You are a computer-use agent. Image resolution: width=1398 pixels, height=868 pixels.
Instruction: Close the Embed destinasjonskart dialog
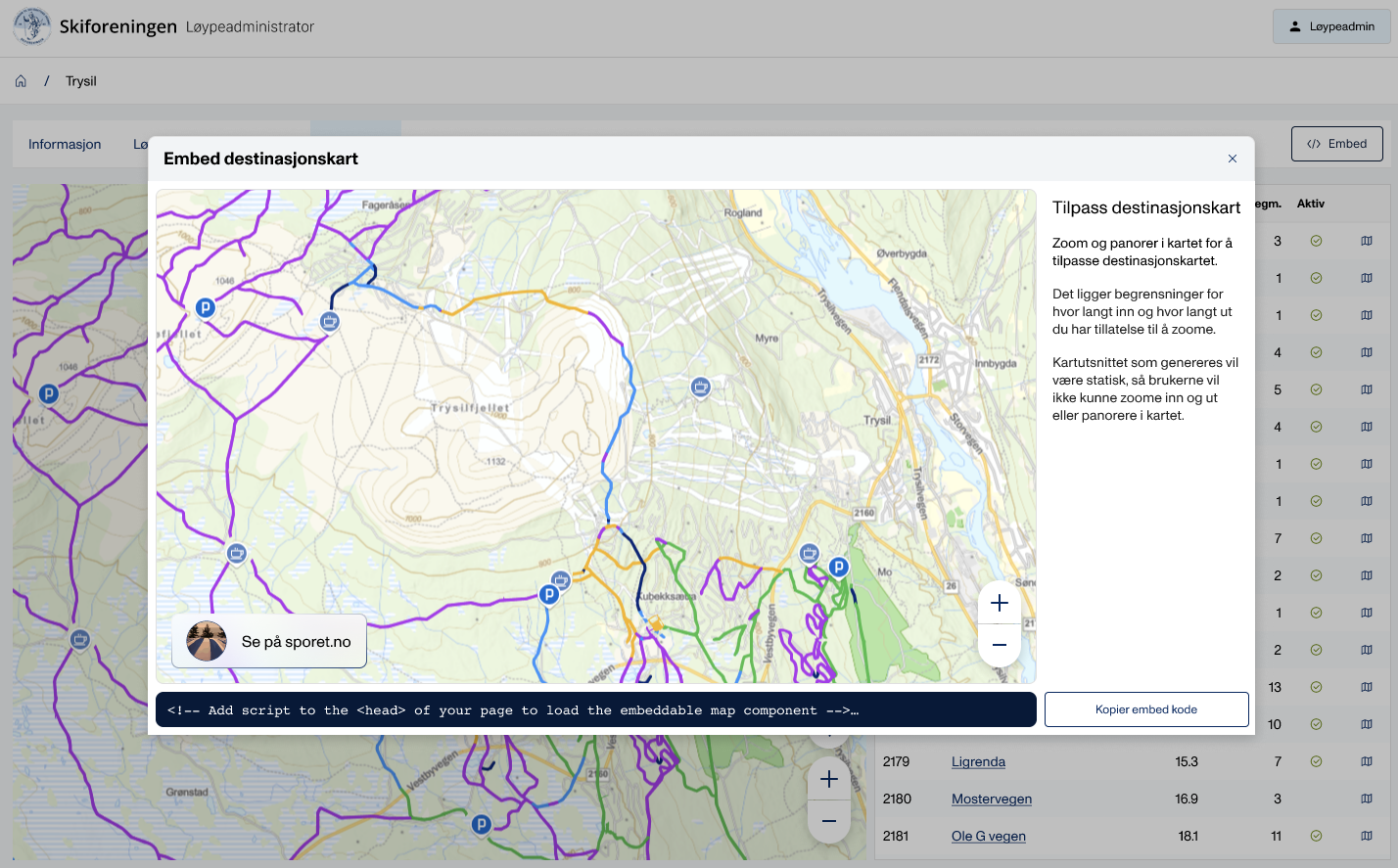1232,159
